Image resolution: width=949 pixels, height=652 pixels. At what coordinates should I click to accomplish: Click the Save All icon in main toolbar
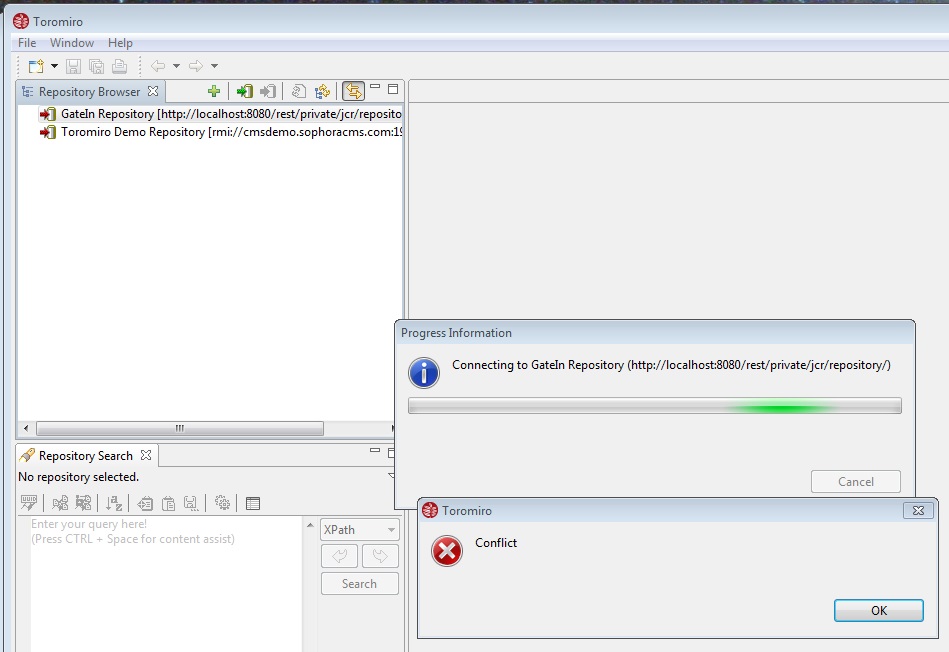pos(96,66)
